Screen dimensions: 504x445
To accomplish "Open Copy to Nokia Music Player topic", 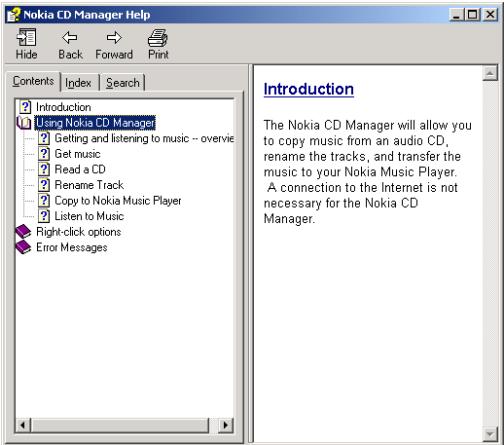I will pyautogui.click(x=118, y=201).
